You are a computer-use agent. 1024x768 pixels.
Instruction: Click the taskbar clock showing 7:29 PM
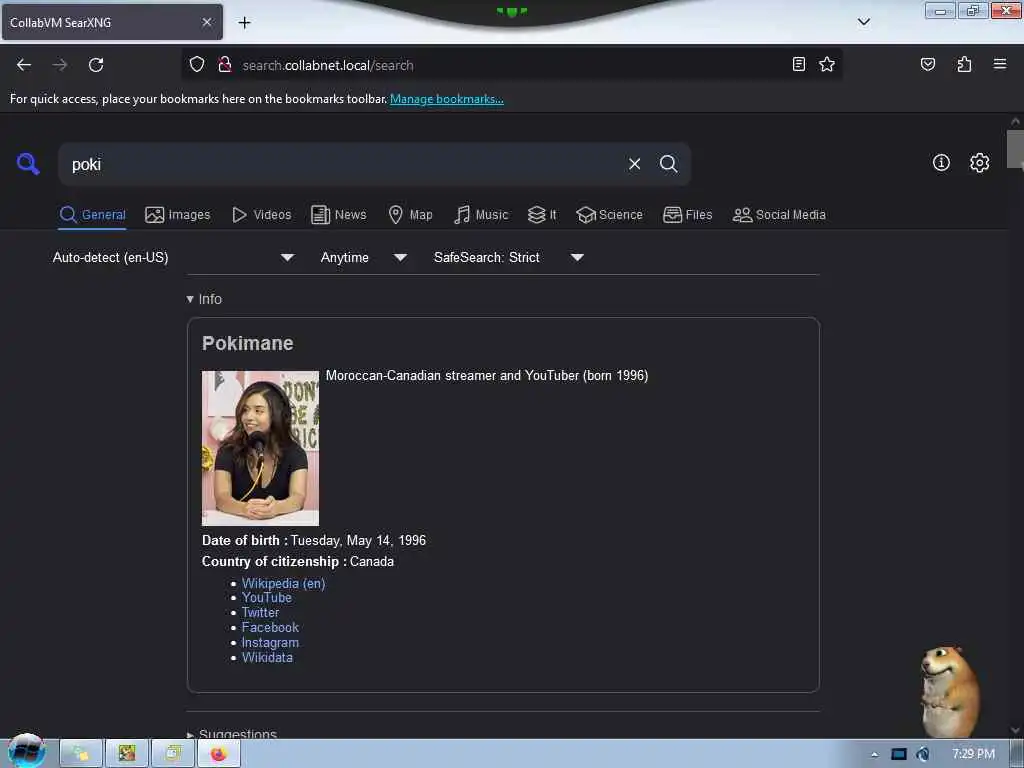tap(973, 754)
